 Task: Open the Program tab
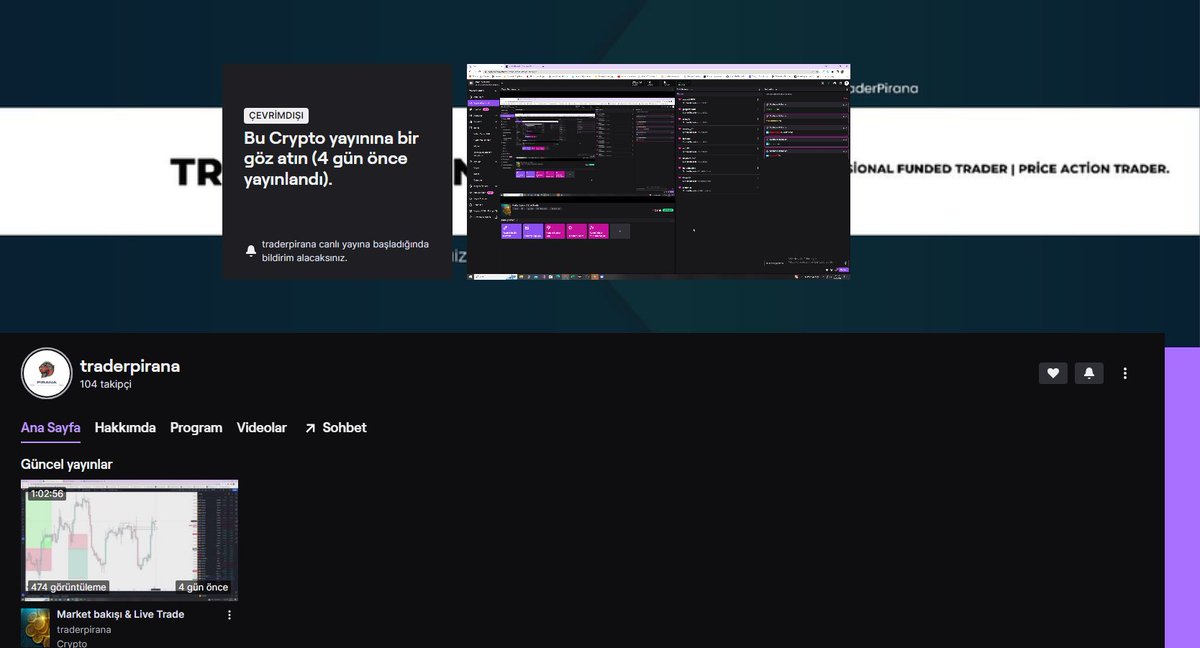[x=196, y=428]
